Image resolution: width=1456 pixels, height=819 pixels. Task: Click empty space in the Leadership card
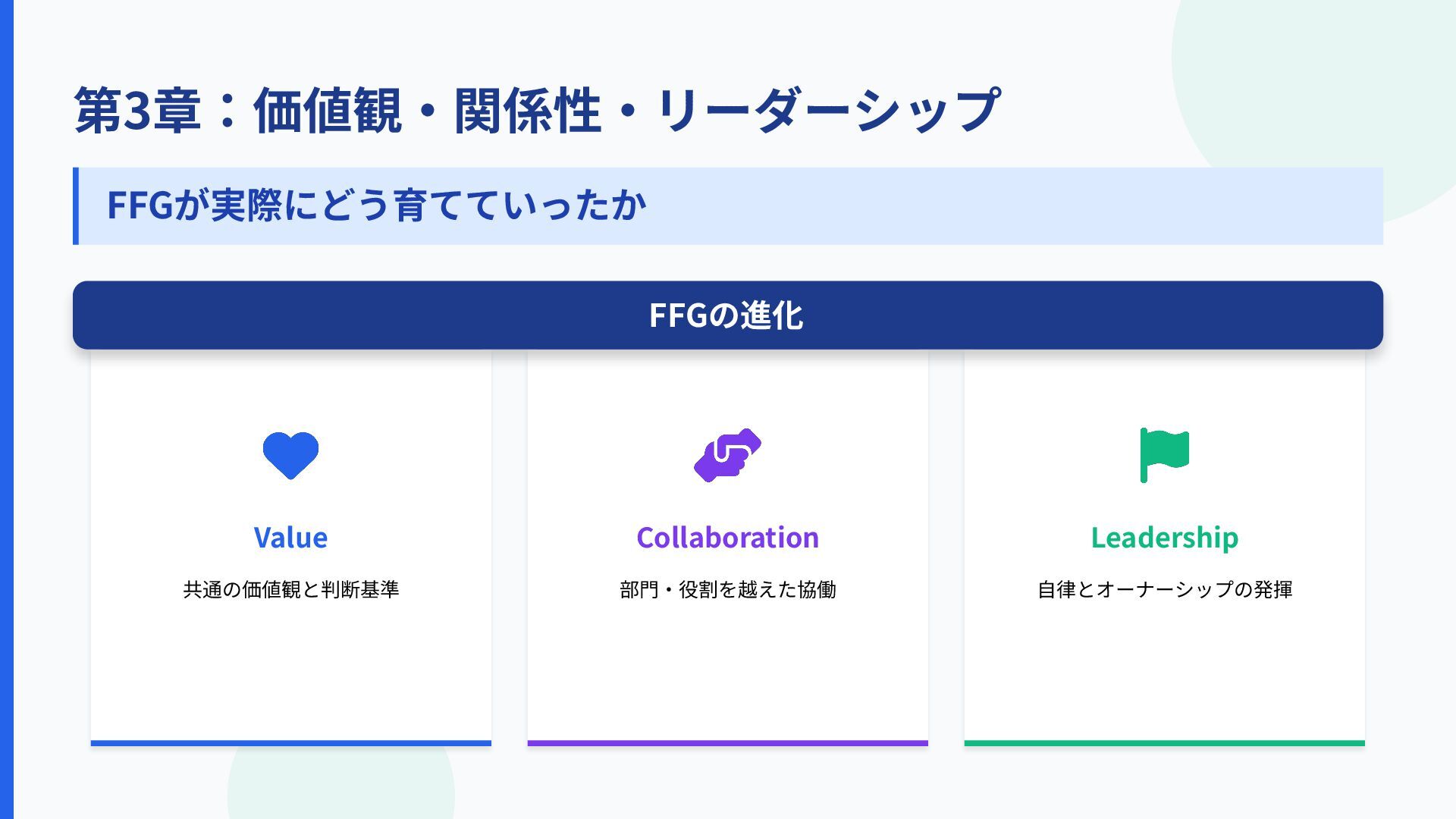click(1164, 667)
